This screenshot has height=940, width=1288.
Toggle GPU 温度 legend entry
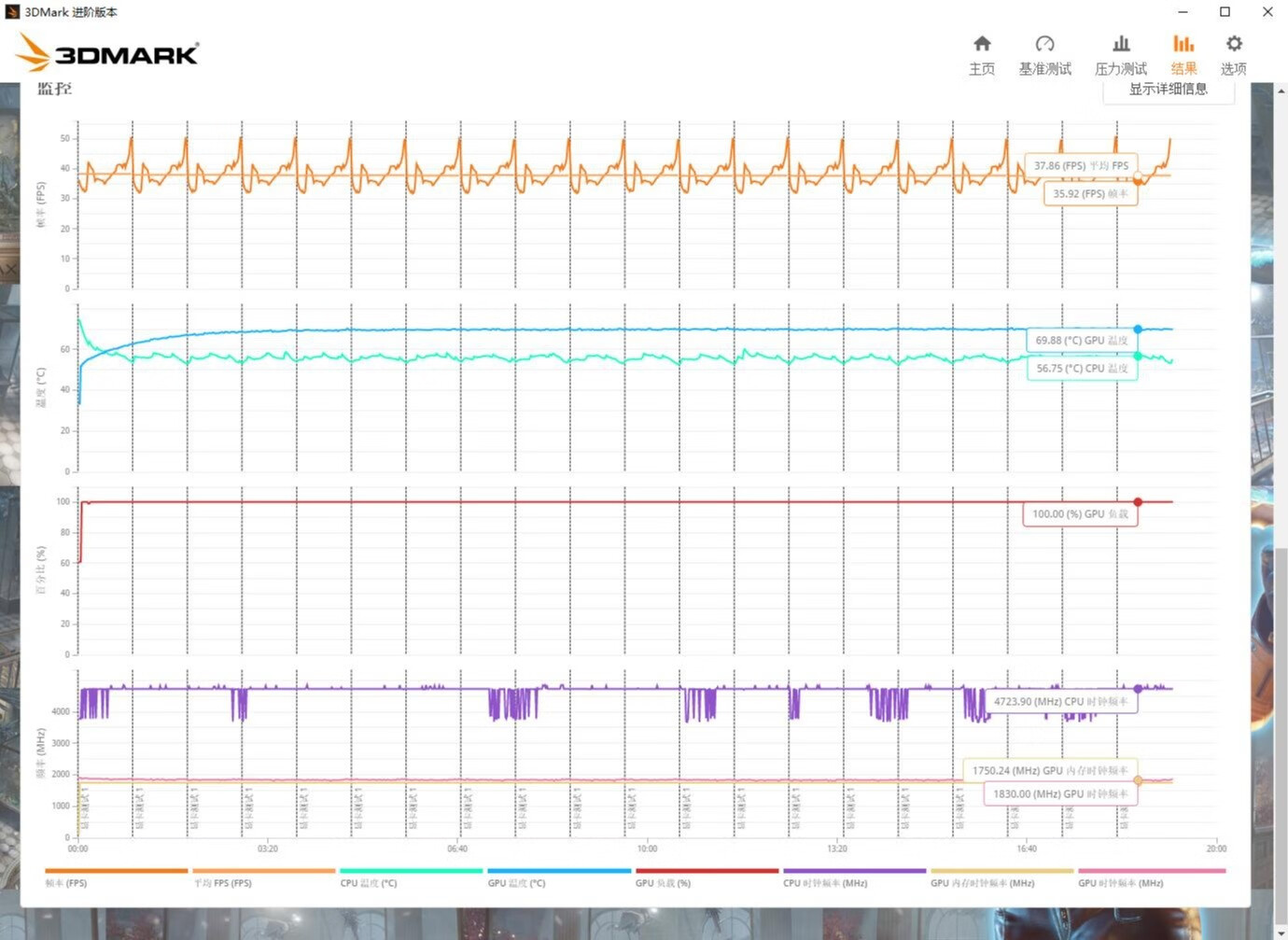pos(558,877)
